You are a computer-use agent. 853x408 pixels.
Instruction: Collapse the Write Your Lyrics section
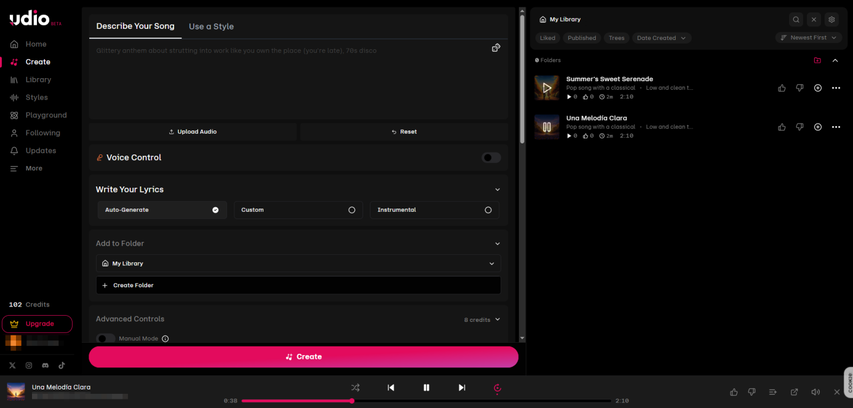497,189
